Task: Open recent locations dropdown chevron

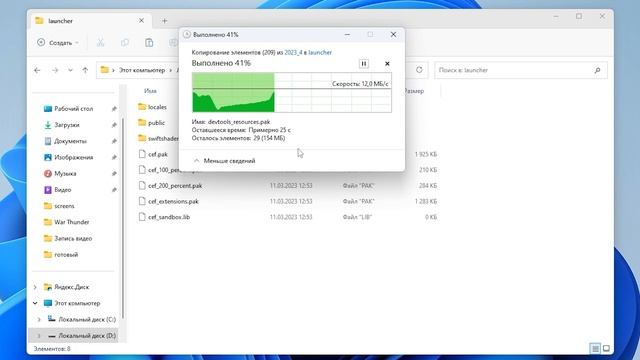Action: tap(70, 70)
